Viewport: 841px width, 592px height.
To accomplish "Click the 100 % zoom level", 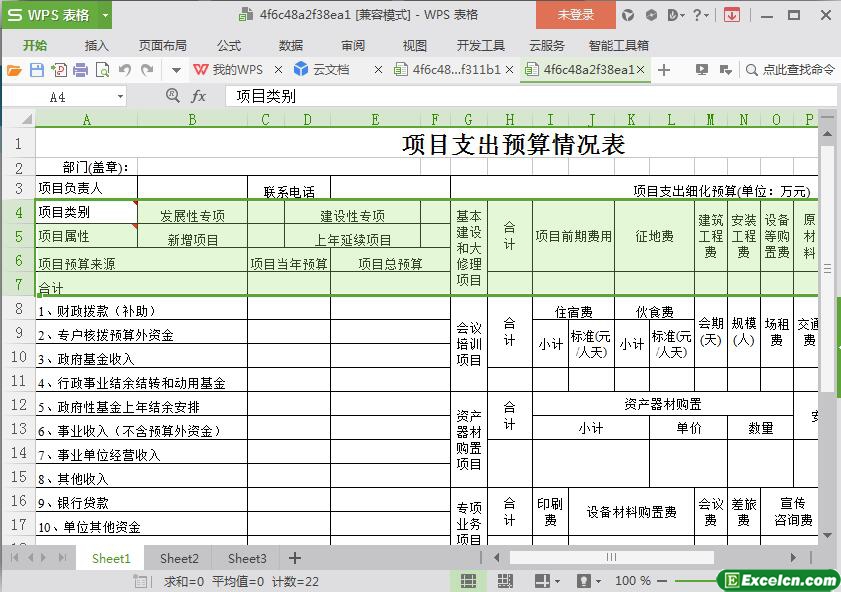I will (633, 581).
